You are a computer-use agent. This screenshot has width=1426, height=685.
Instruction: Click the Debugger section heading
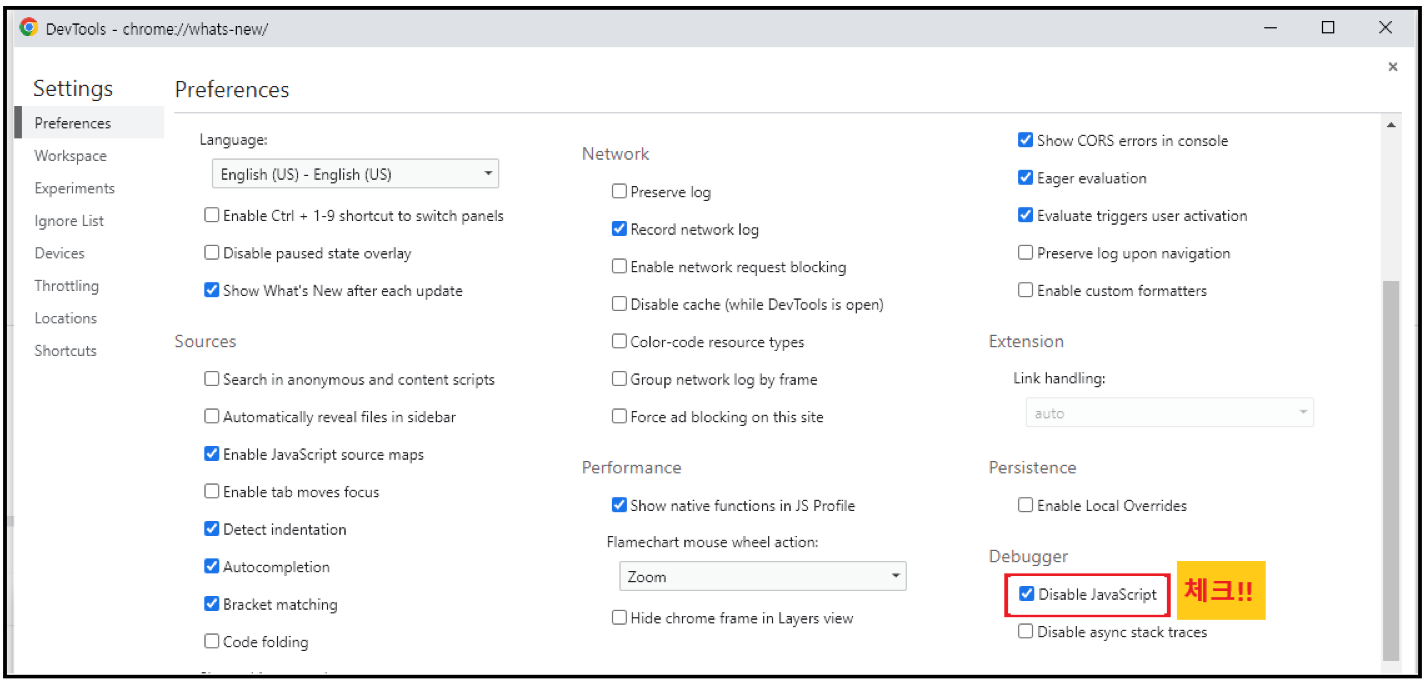(x=1028, y=557)
